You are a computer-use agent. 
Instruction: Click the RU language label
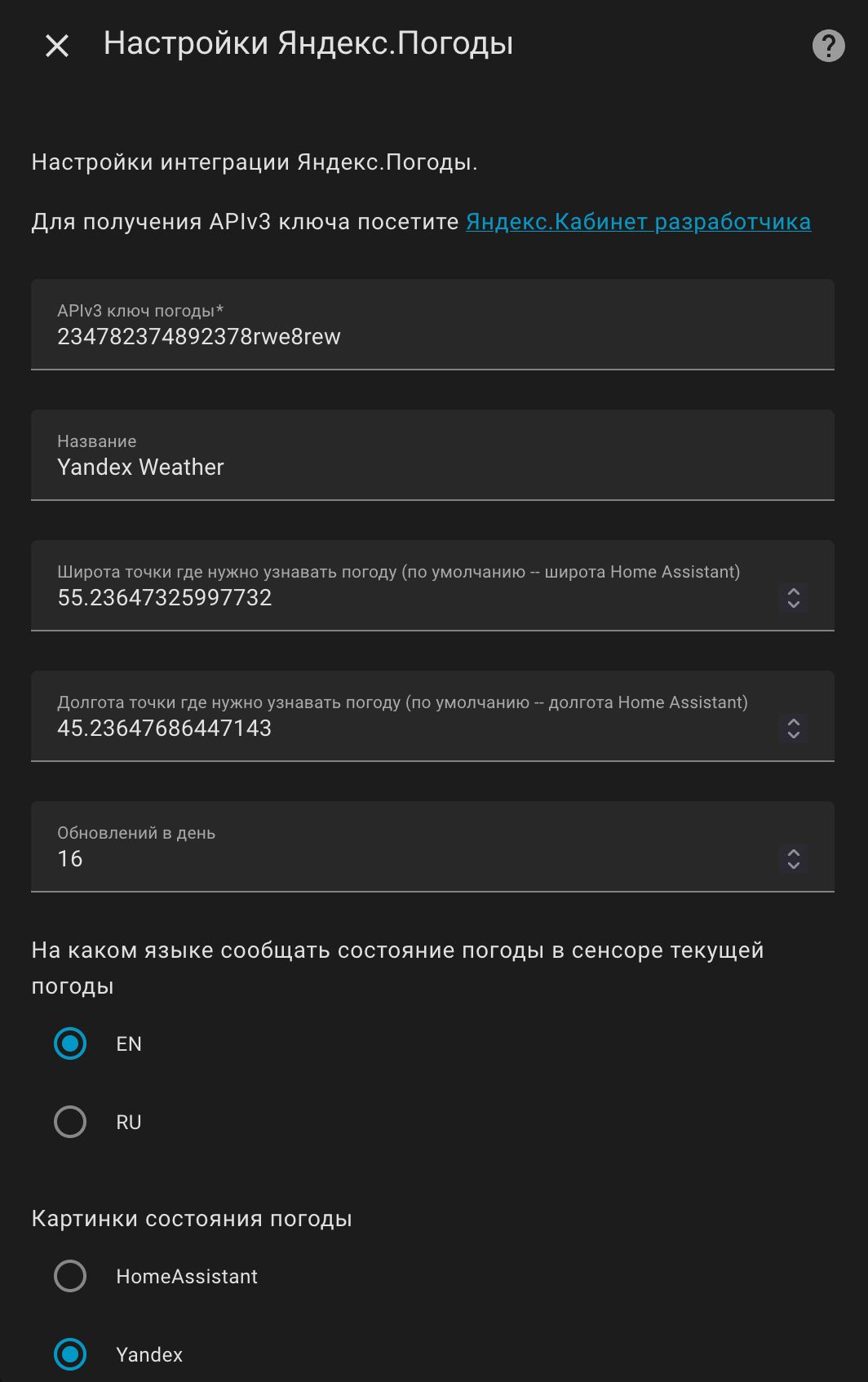(129, 1123)
